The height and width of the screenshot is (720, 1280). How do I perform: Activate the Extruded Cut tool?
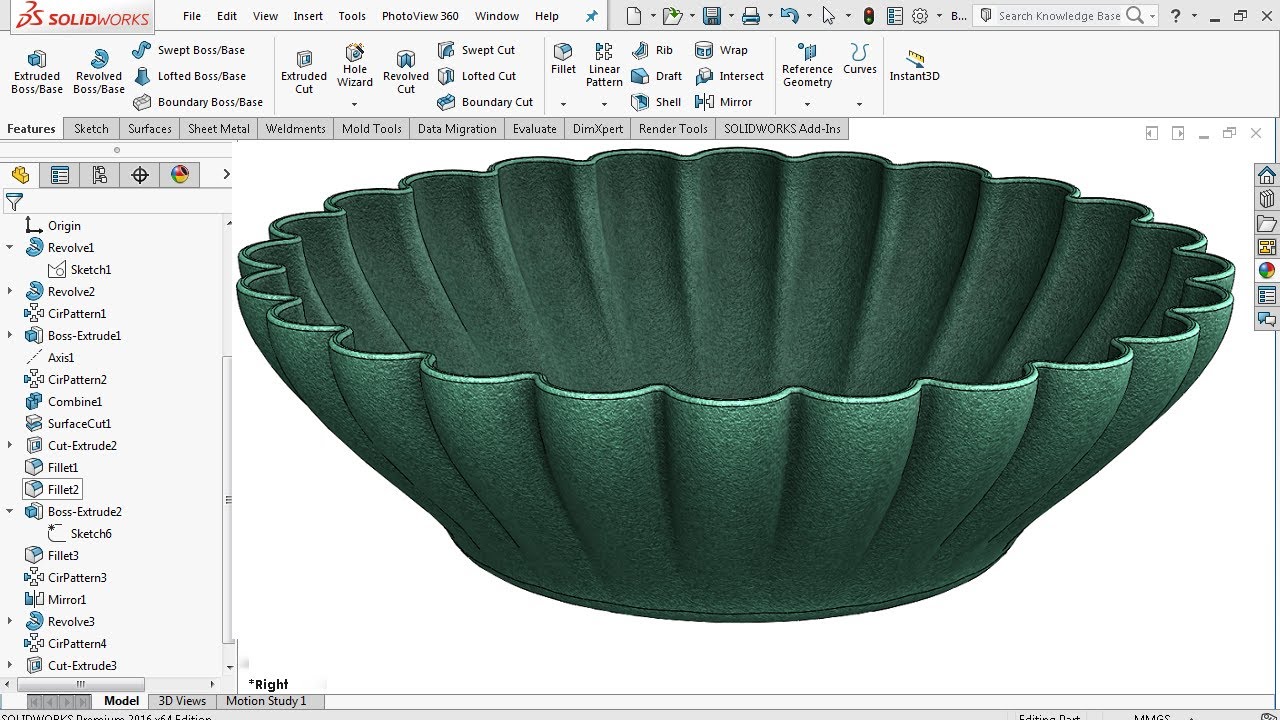coord(304,72)
